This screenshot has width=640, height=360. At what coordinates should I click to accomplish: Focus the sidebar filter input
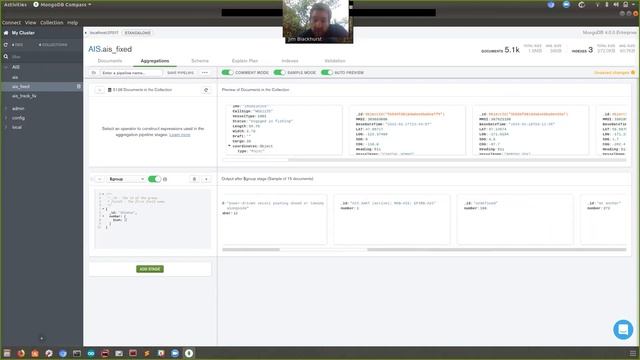[45, 57]
